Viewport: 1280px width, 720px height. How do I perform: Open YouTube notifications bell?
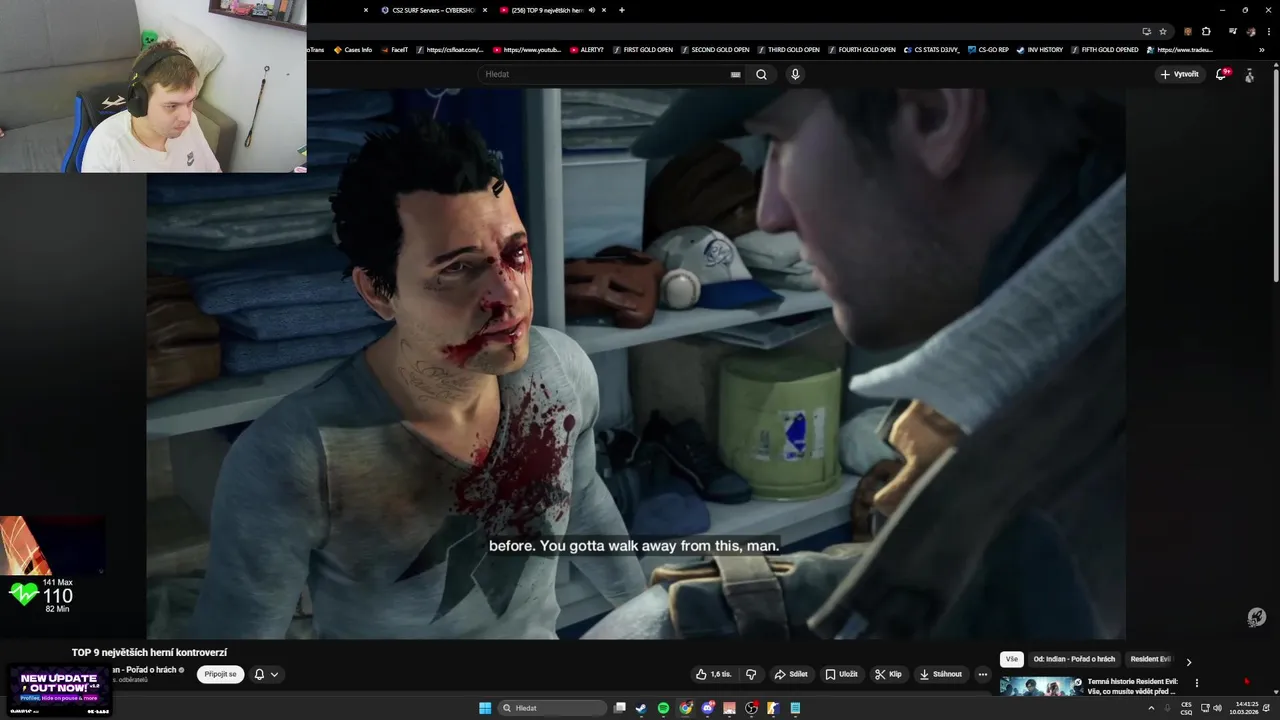tap(1221, 74)
